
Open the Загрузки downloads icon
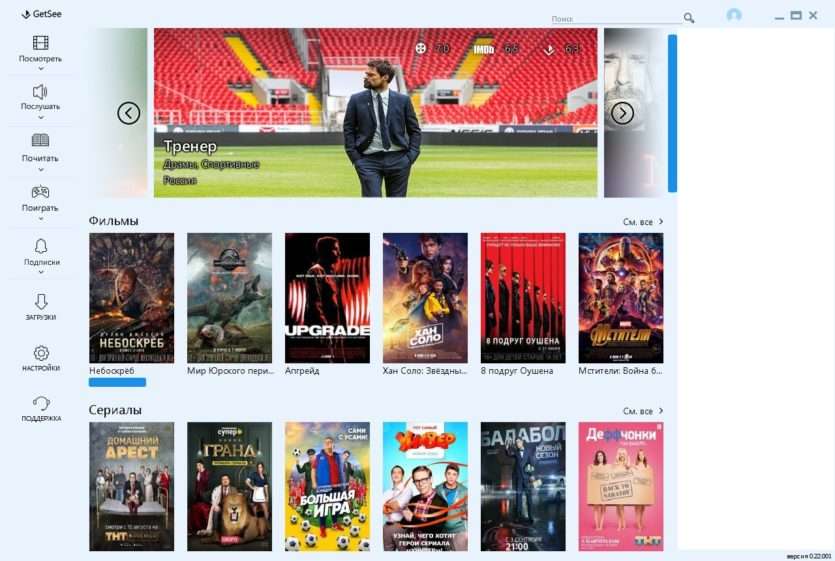pos(41,302)
